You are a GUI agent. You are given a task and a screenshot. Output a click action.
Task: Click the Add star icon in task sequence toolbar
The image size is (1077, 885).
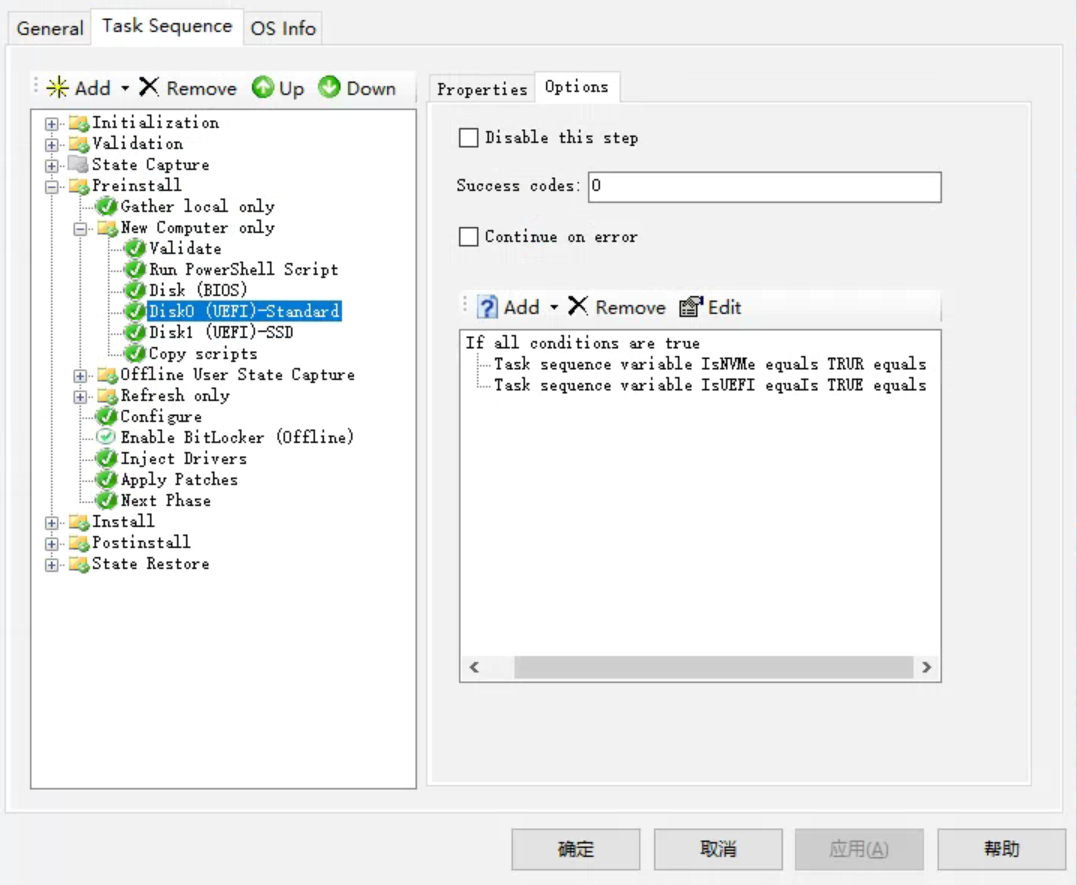(x=58, y=87)
